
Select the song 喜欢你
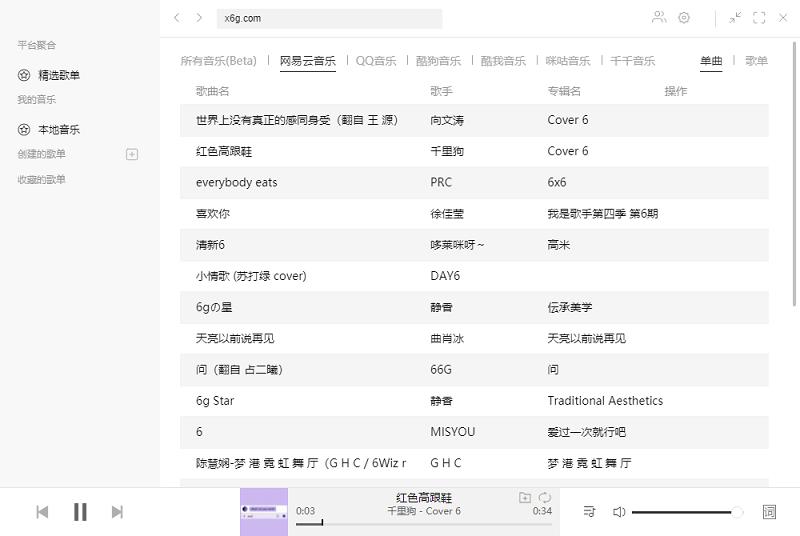click(x=213, y=214)
